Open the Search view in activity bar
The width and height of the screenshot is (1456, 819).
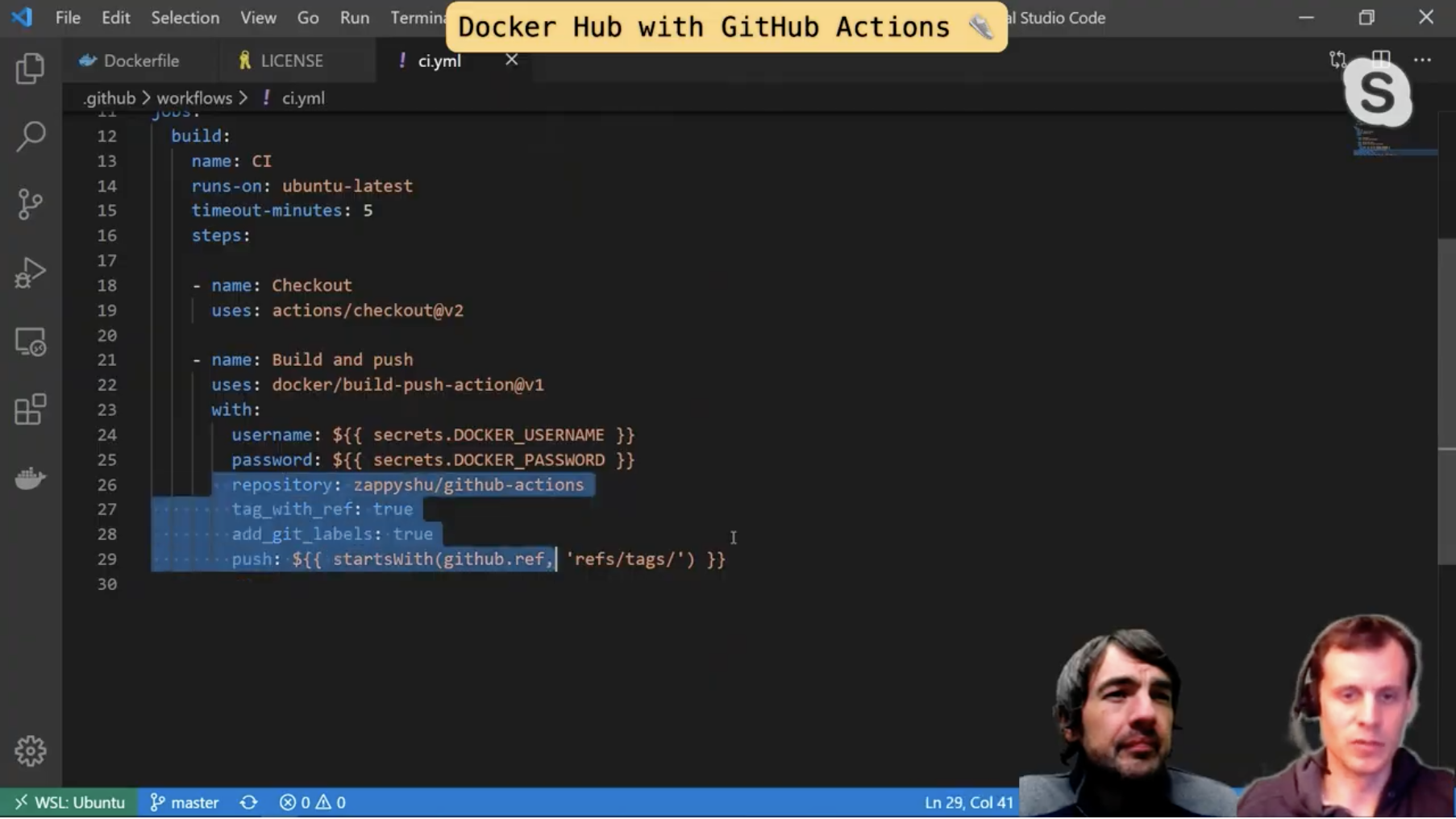(30, 136)
